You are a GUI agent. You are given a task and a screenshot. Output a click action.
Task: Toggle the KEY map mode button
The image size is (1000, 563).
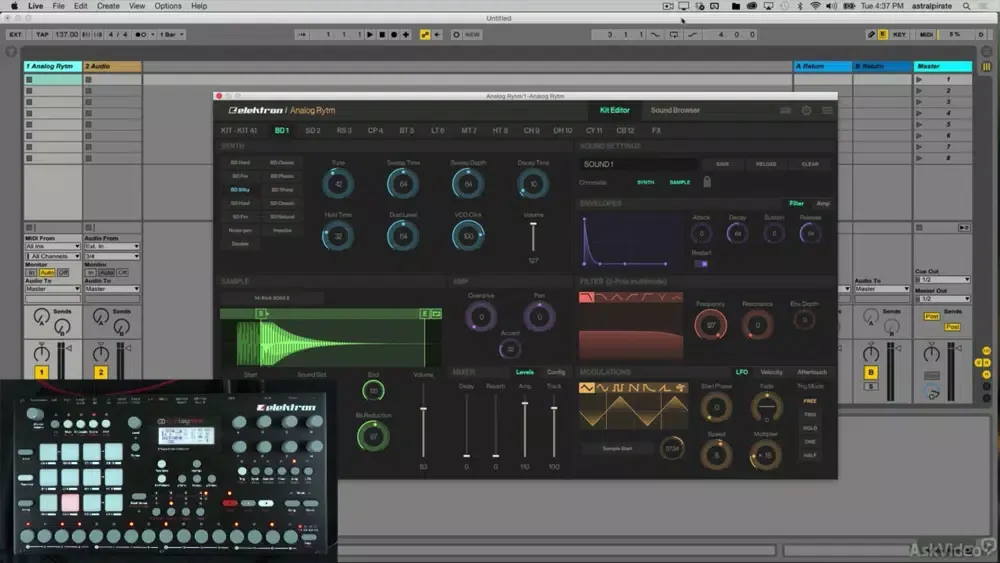[899, 34]
